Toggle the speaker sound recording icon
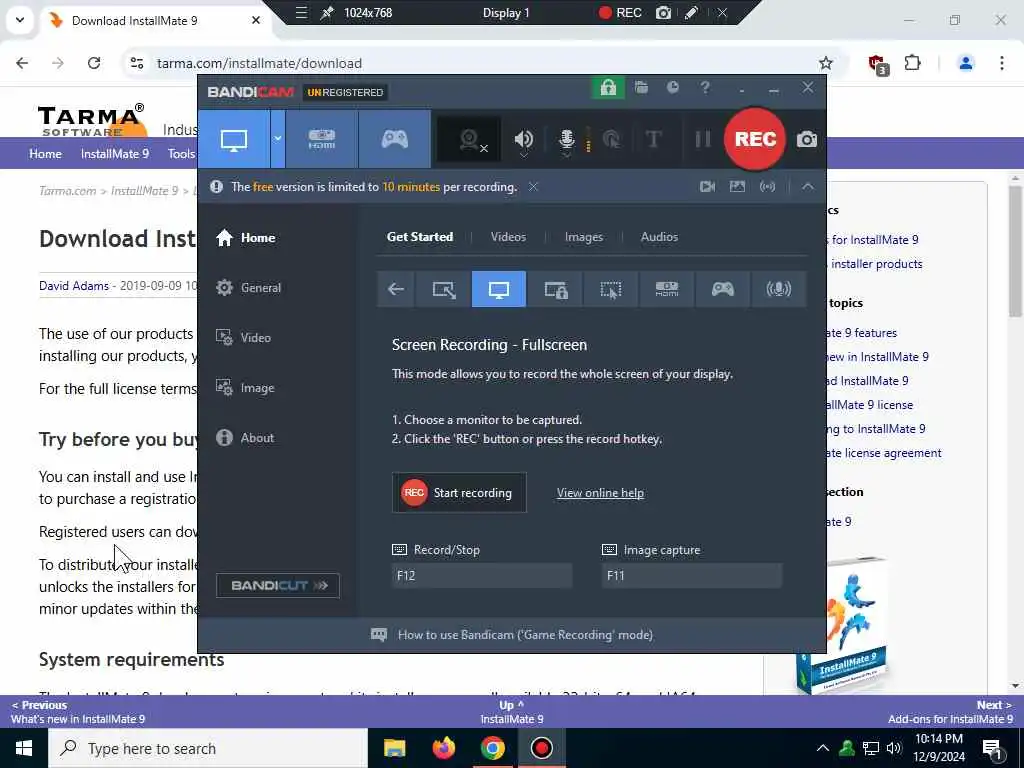 click(x=523, y=139)
